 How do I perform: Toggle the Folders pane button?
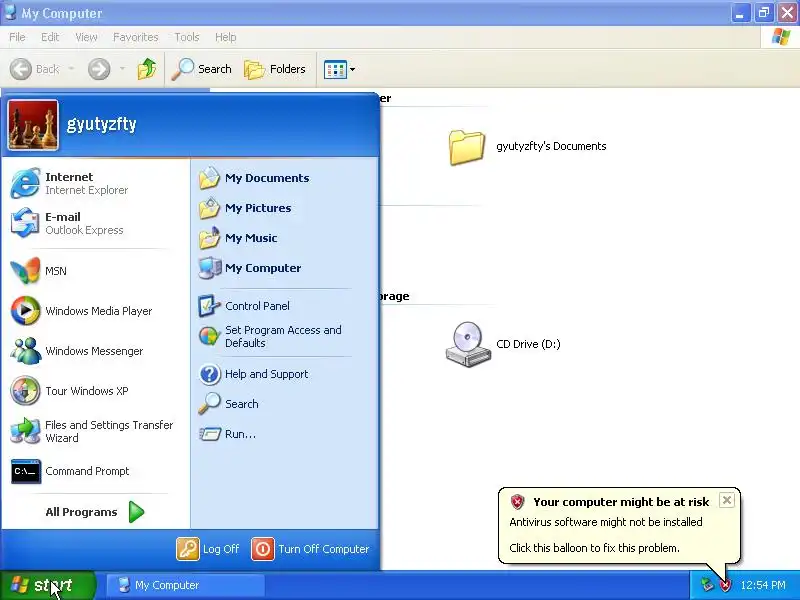[x=275, y=69]
